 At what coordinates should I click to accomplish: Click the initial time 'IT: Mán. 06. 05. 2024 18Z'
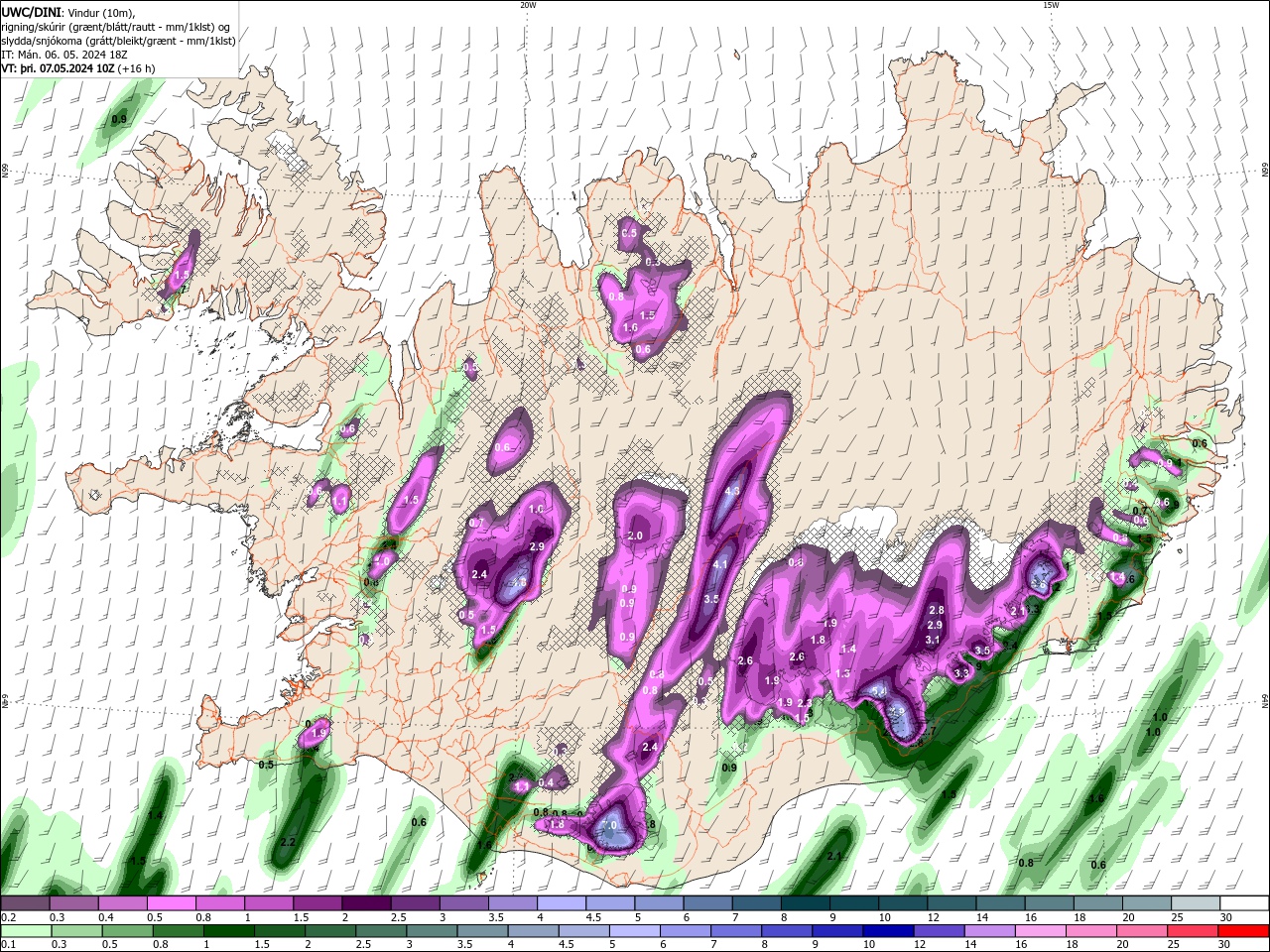pos(66,55)
